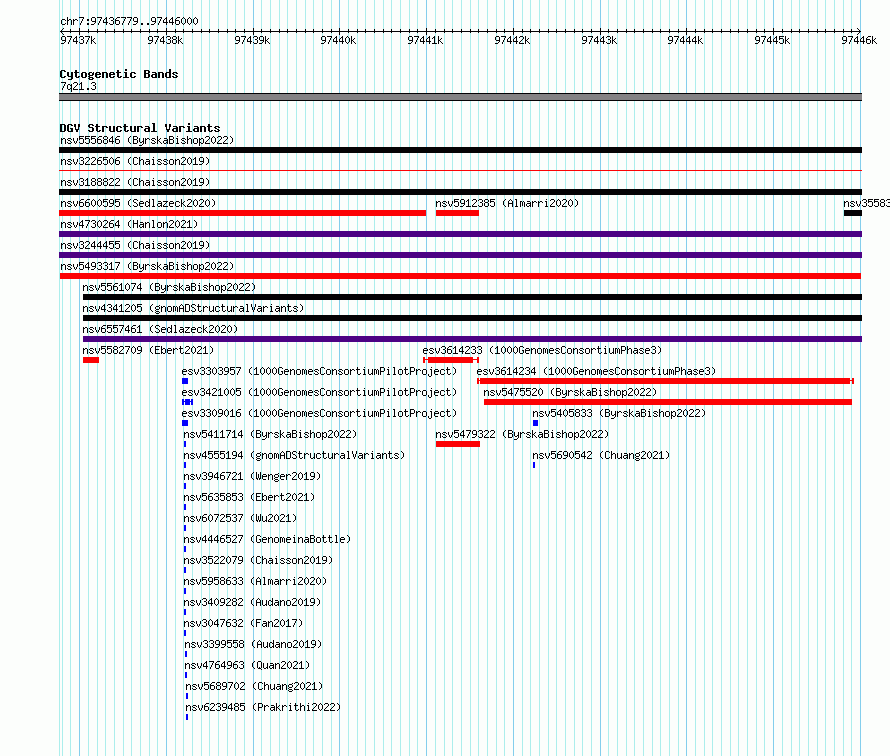
Task: Click the nsv5689702 (Chuang2021) label
Action: pos(254,686)
